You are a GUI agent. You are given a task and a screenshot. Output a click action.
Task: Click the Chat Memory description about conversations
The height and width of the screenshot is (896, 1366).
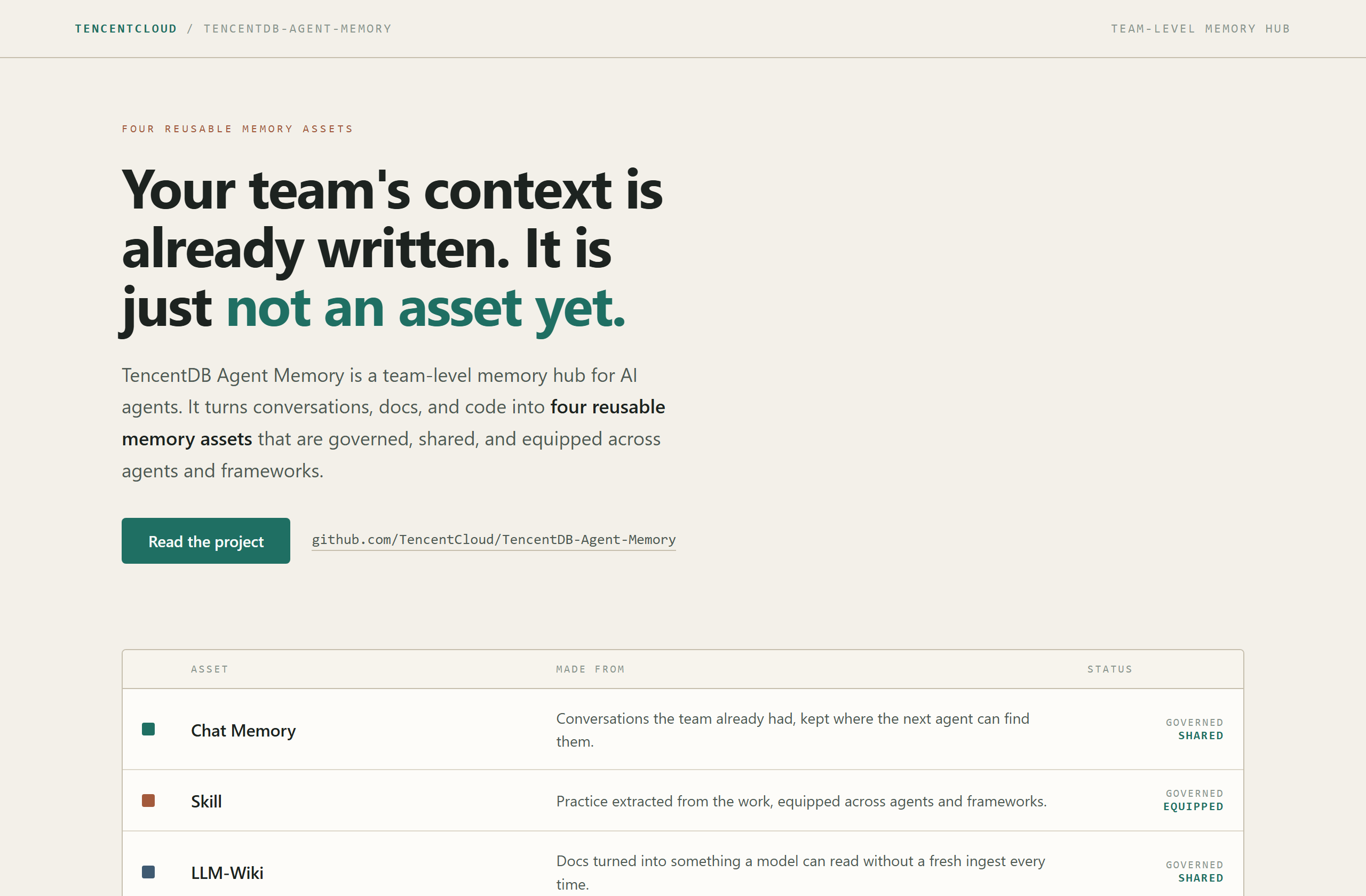(x=792, y=730)
